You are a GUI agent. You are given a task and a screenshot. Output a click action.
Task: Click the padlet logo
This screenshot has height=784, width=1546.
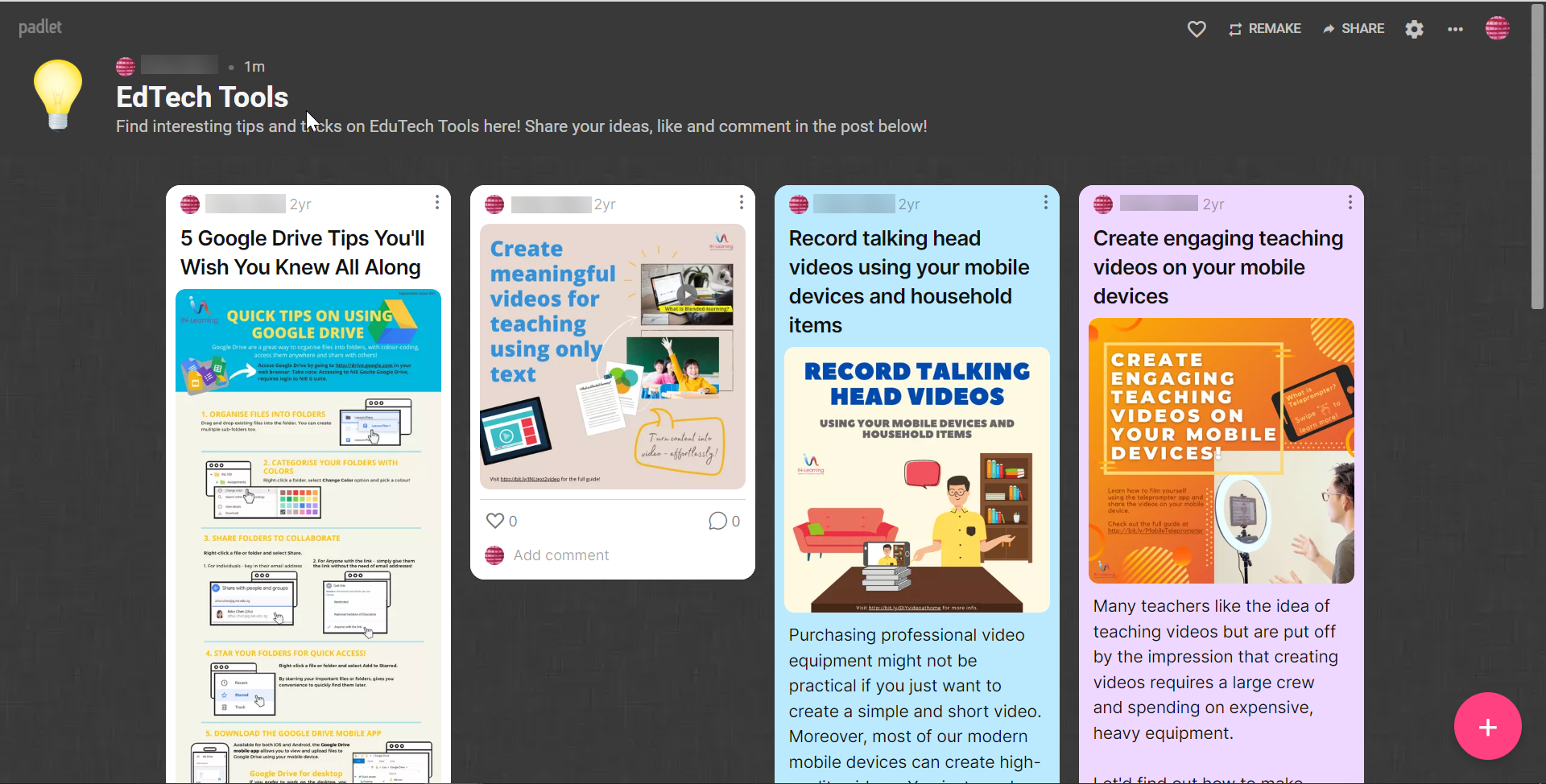pos(40,27)
